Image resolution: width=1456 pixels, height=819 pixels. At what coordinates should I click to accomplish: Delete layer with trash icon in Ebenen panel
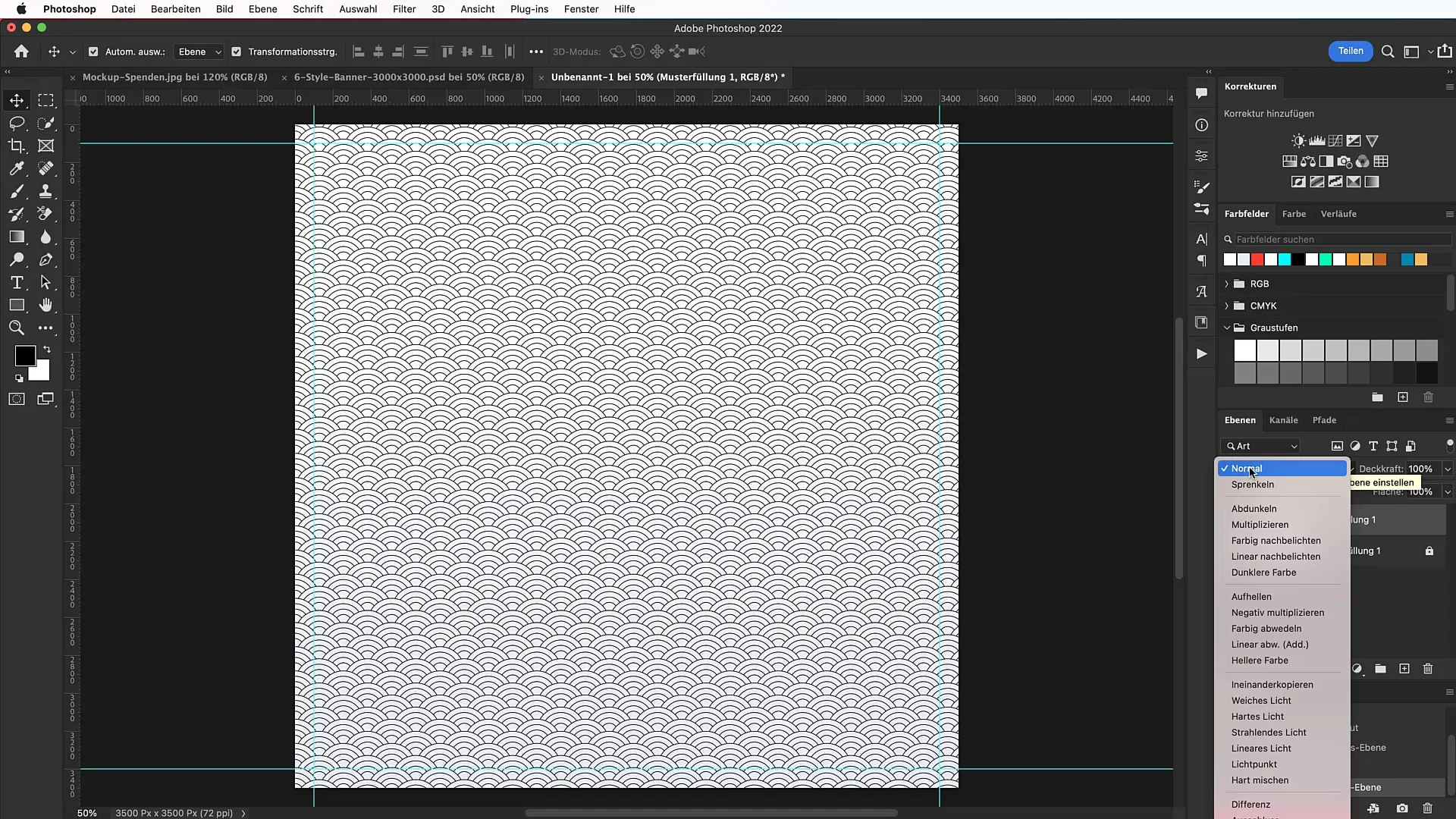pyautogui.click(x=1428, y=669)
